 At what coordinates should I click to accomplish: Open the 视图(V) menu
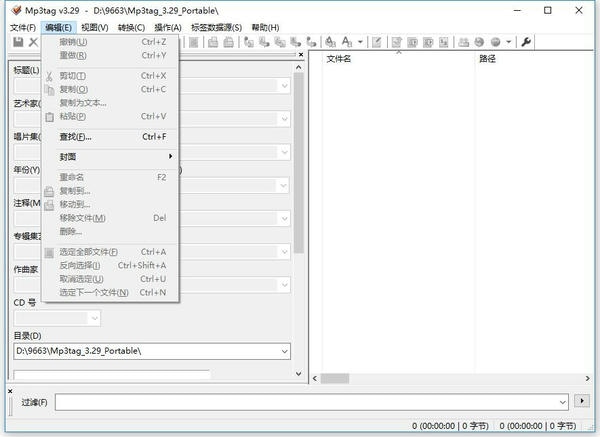pos(95,28)
